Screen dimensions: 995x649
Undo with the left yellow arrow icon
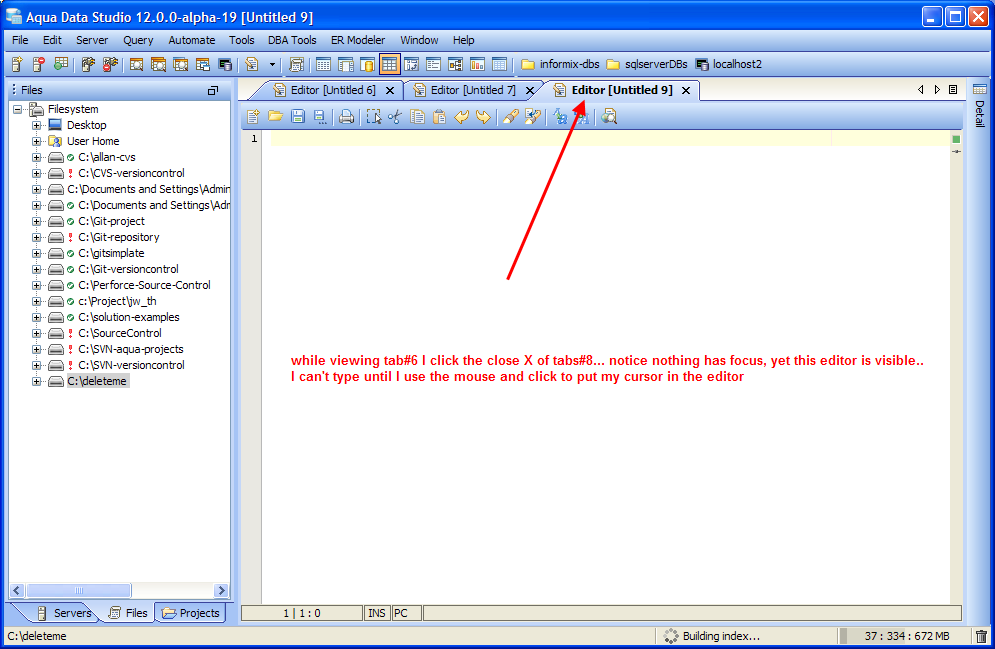(x=461, y=116)
